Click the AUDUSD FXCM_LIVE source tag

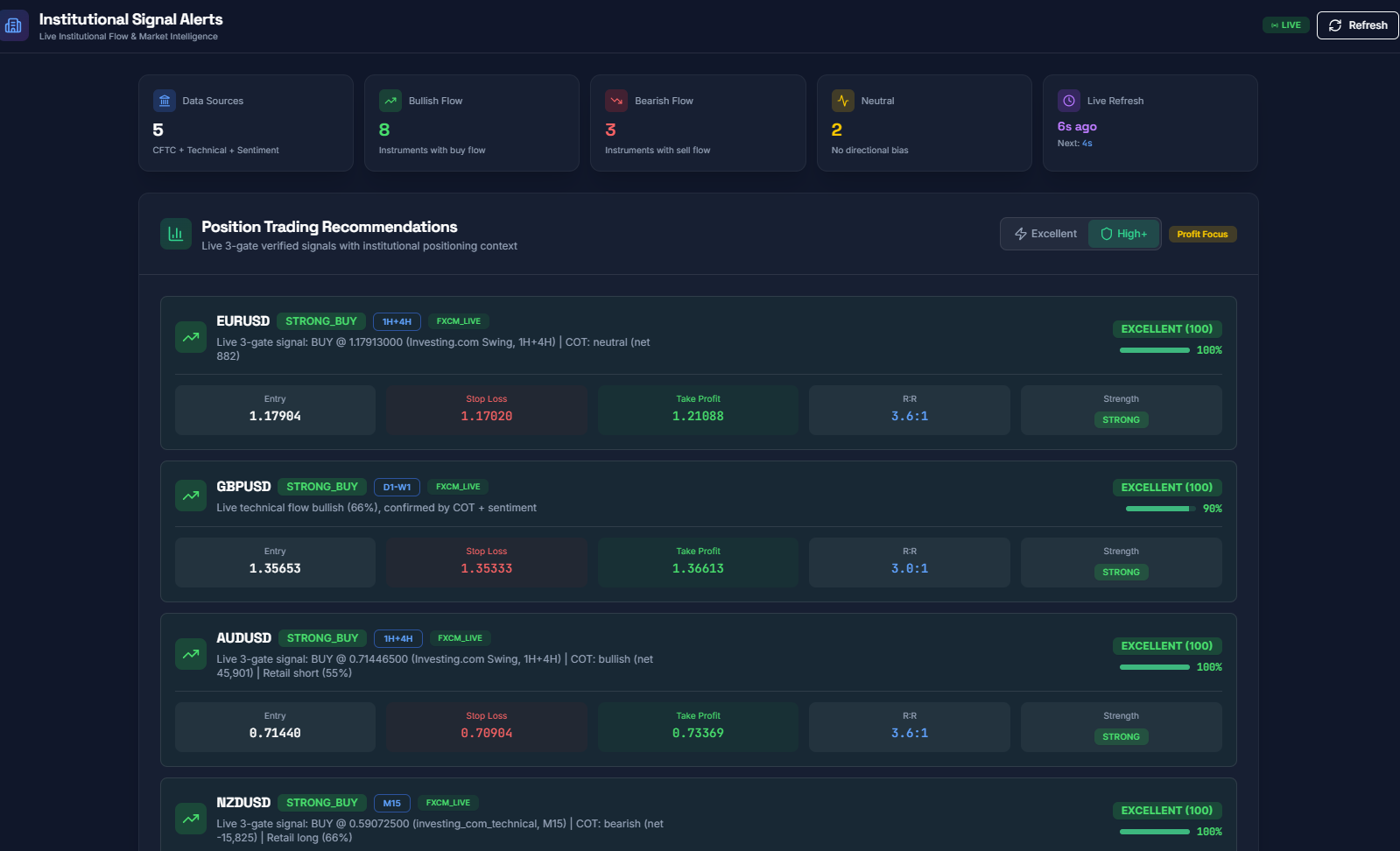[461, 638]
